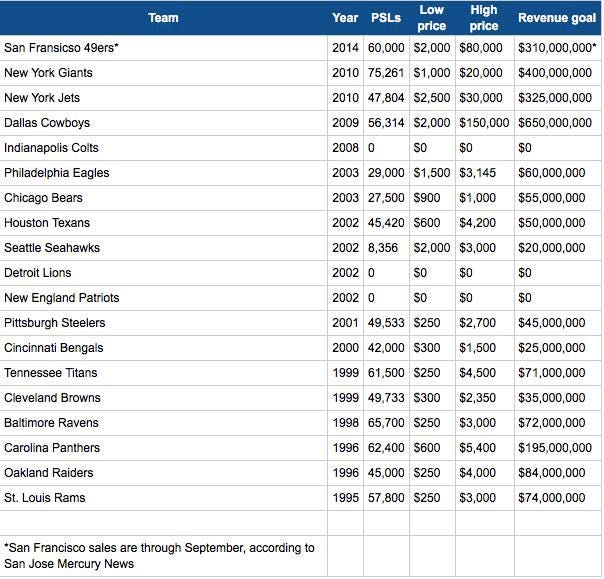Click the $150,000 high price cell
The height and width of the screenshot is (579, 604).
484,123
